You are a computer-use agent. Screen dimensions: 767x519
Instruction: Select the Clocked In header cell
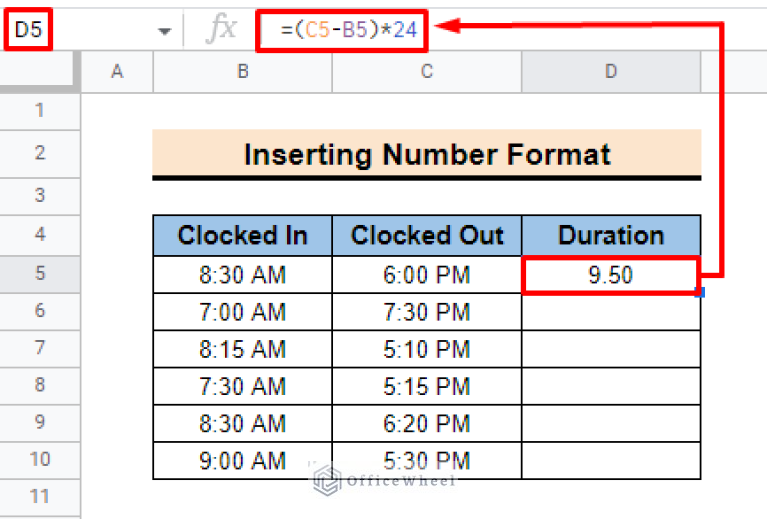pyautogui.click(x=243, y=235)
